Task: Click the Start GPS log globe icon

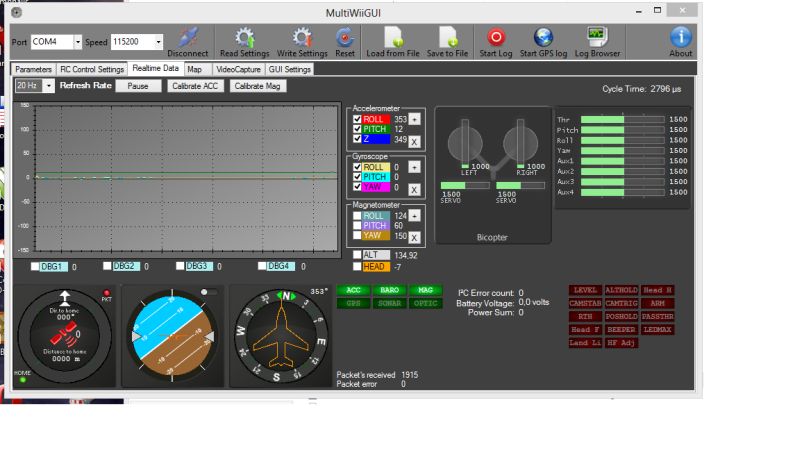Action: pyautogui.click(x=543, y=37)
